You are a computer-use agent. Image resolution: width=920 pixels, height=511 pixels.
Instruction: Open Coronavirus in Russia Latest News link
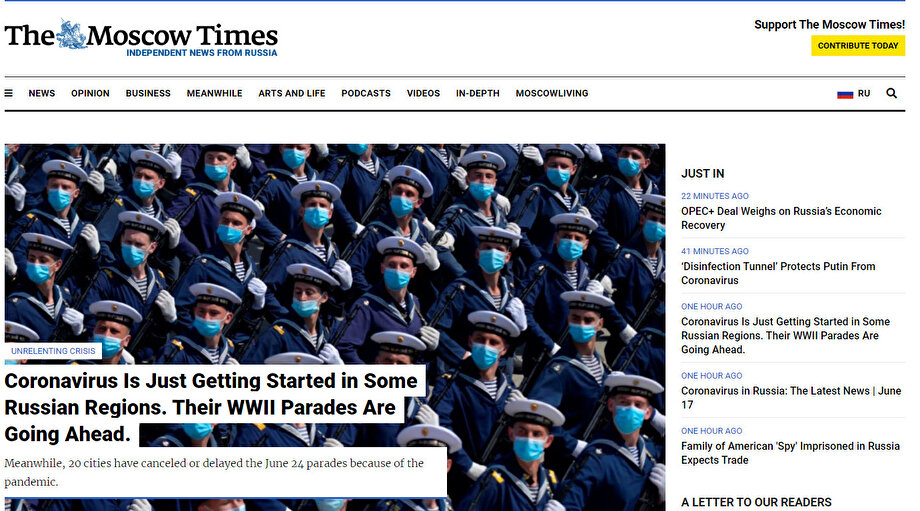[x=790, y=397]
